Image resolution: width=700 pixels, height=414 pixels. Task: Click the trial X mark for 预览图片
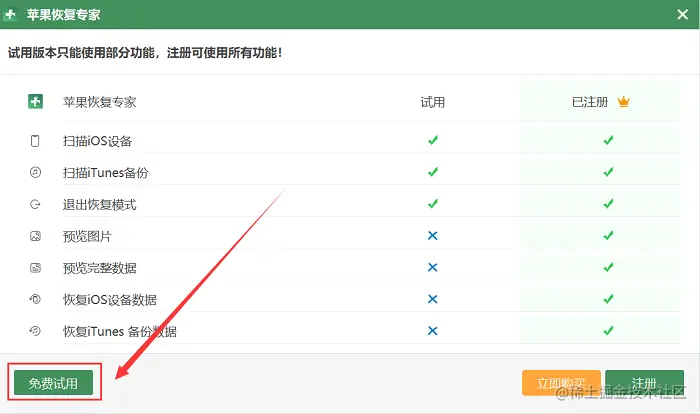[433, 235]
